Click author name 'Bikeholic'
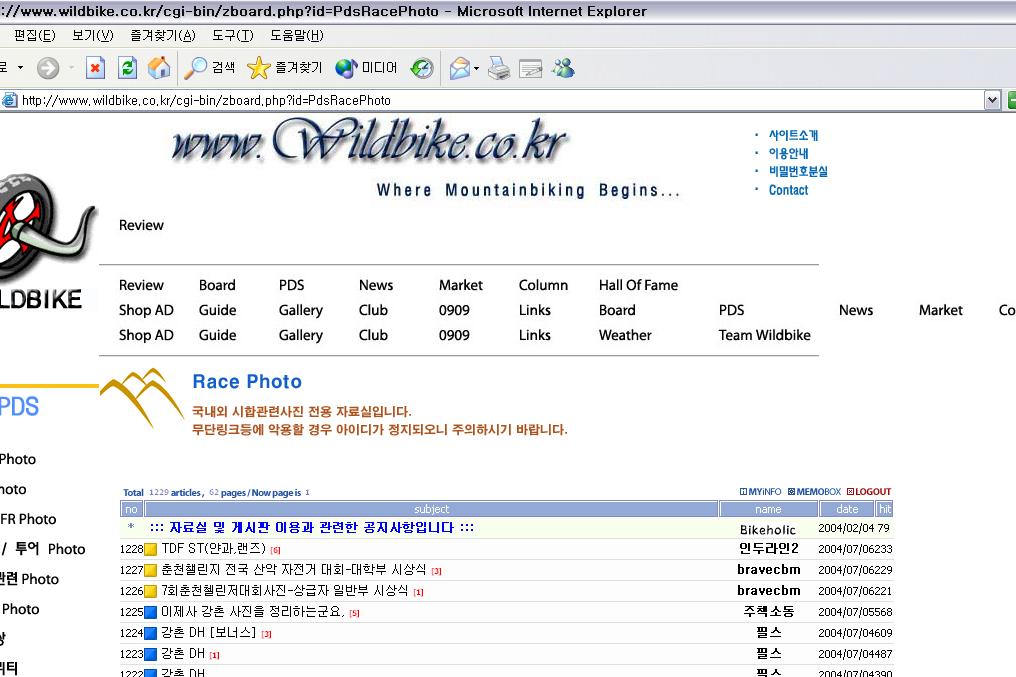This screenshot has height=677, width=1016. pos(768,529)
